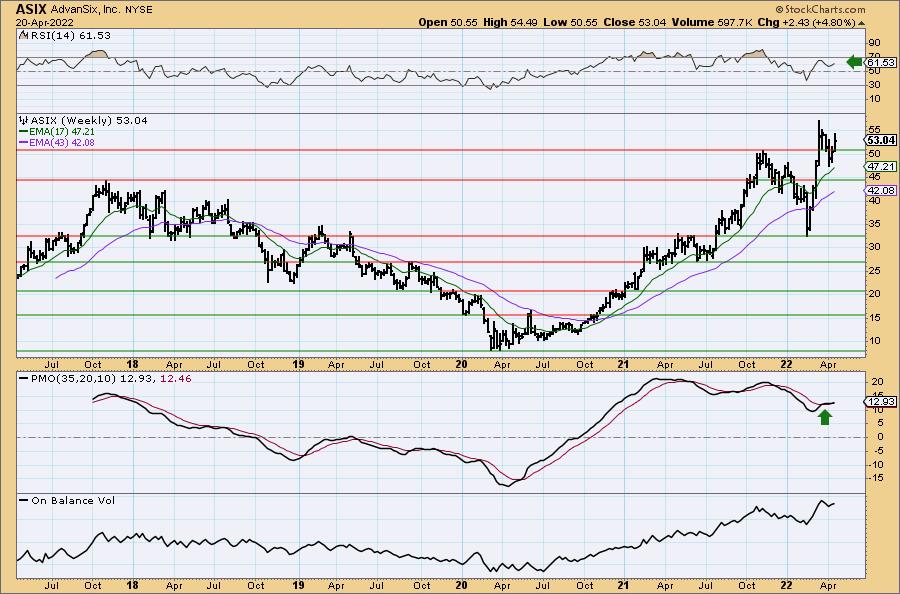Click the green line marker of EMA(17)
This screenshot has width=900, height=594.
(24, 131)
